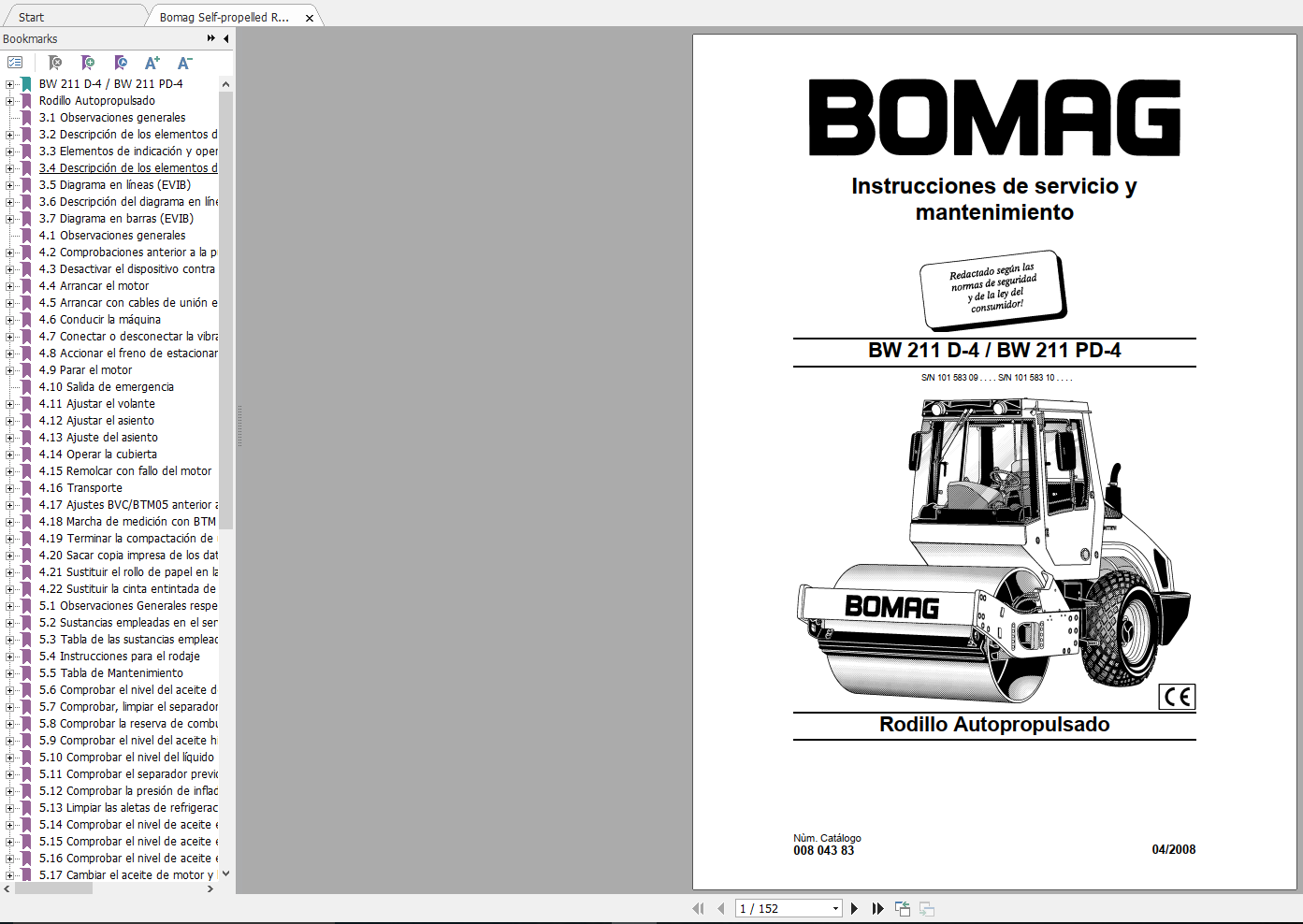Open bookmark 4.11 Ajustar el volante
This screenshot has width=1303, height=924.
click(97, 403)
